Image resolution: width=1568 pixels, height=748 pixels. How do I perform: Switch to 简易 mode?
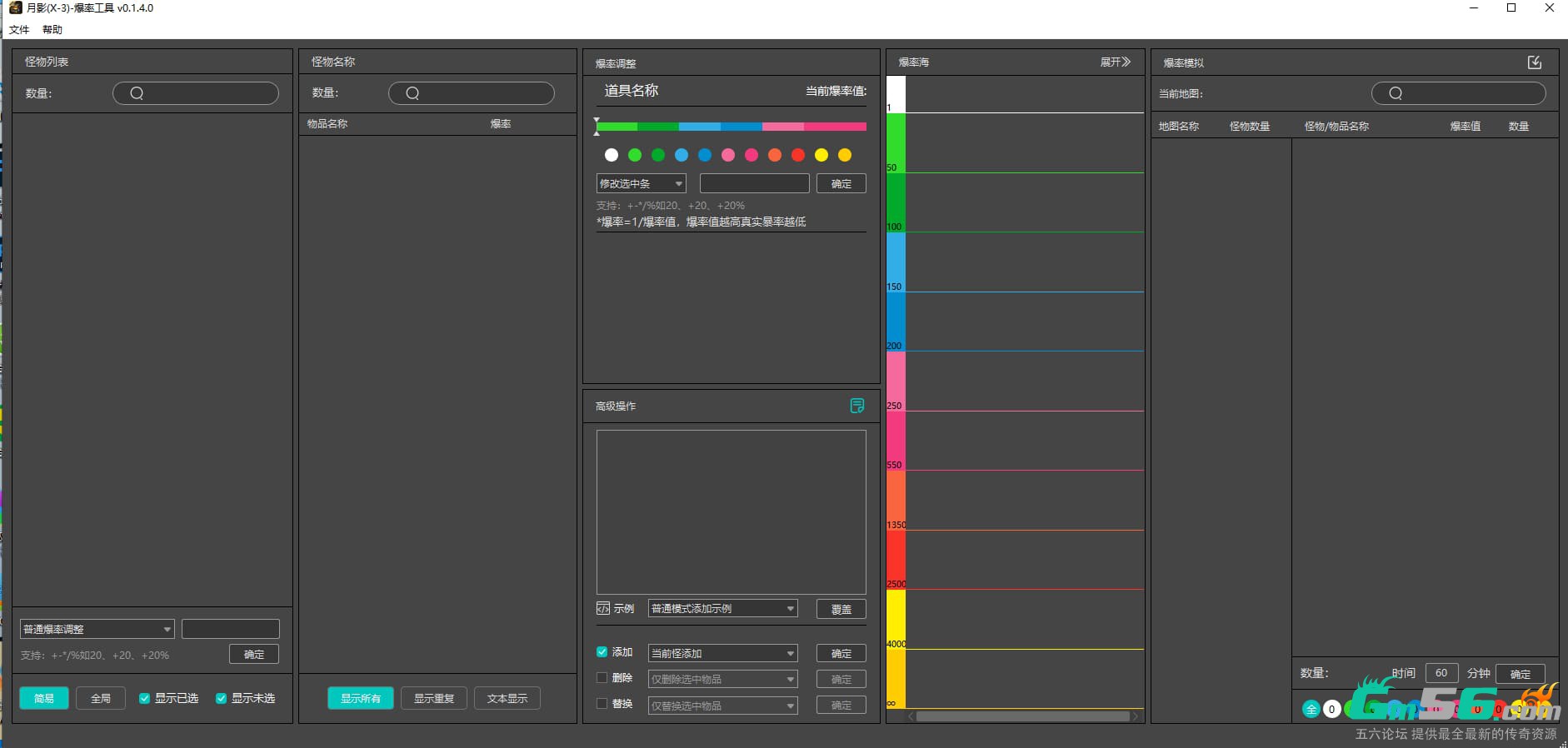click(44, 698)
